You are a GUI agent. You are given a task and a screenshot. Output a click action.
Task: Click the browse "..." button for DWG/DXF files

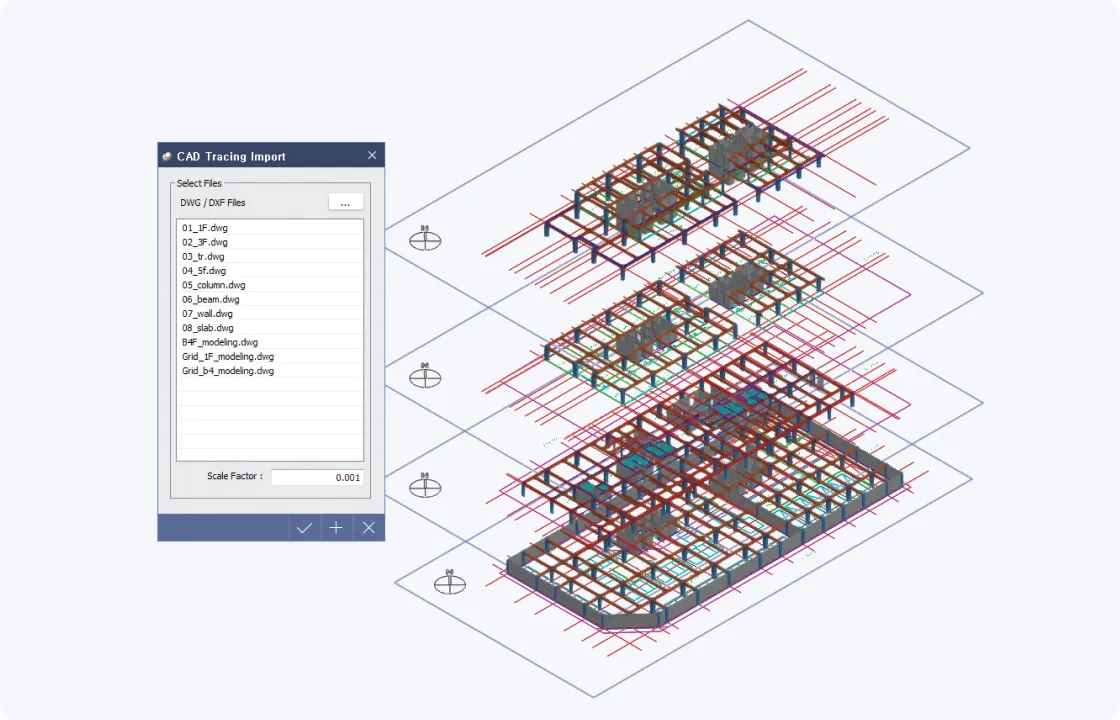tap(346, 203)
